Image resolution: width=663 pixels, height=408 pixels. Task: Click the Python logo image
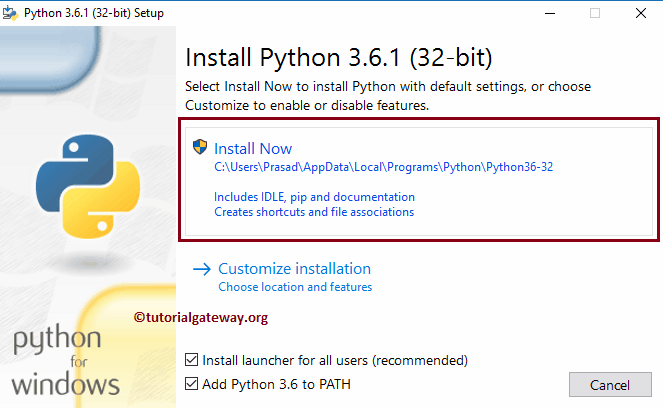(x=88, y=186)
